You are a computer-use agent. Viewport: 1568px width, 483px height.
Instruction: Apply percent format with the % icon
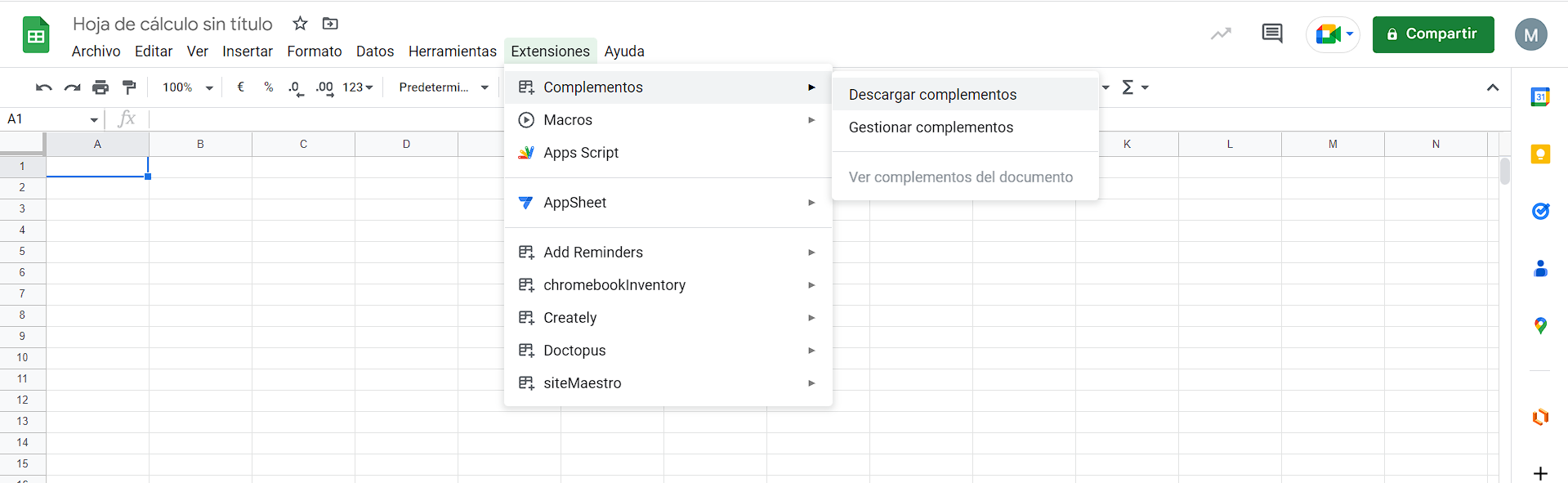pos(269,87)
